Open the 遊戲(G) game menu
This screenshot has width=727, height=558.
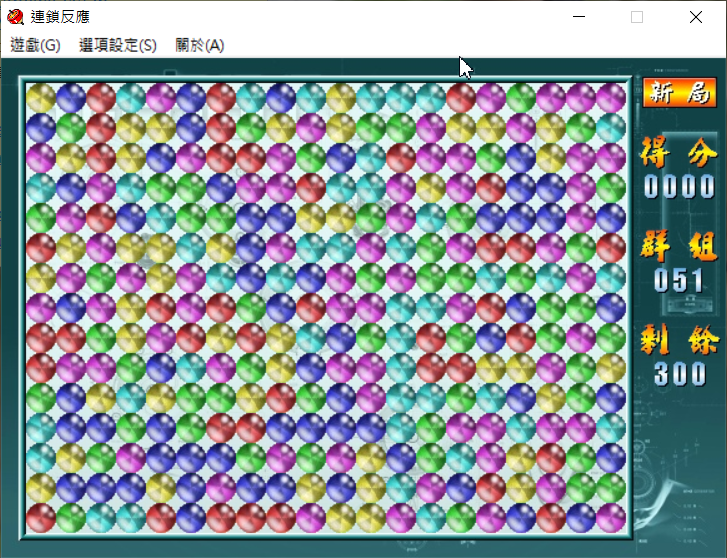(x=35, y=45)
